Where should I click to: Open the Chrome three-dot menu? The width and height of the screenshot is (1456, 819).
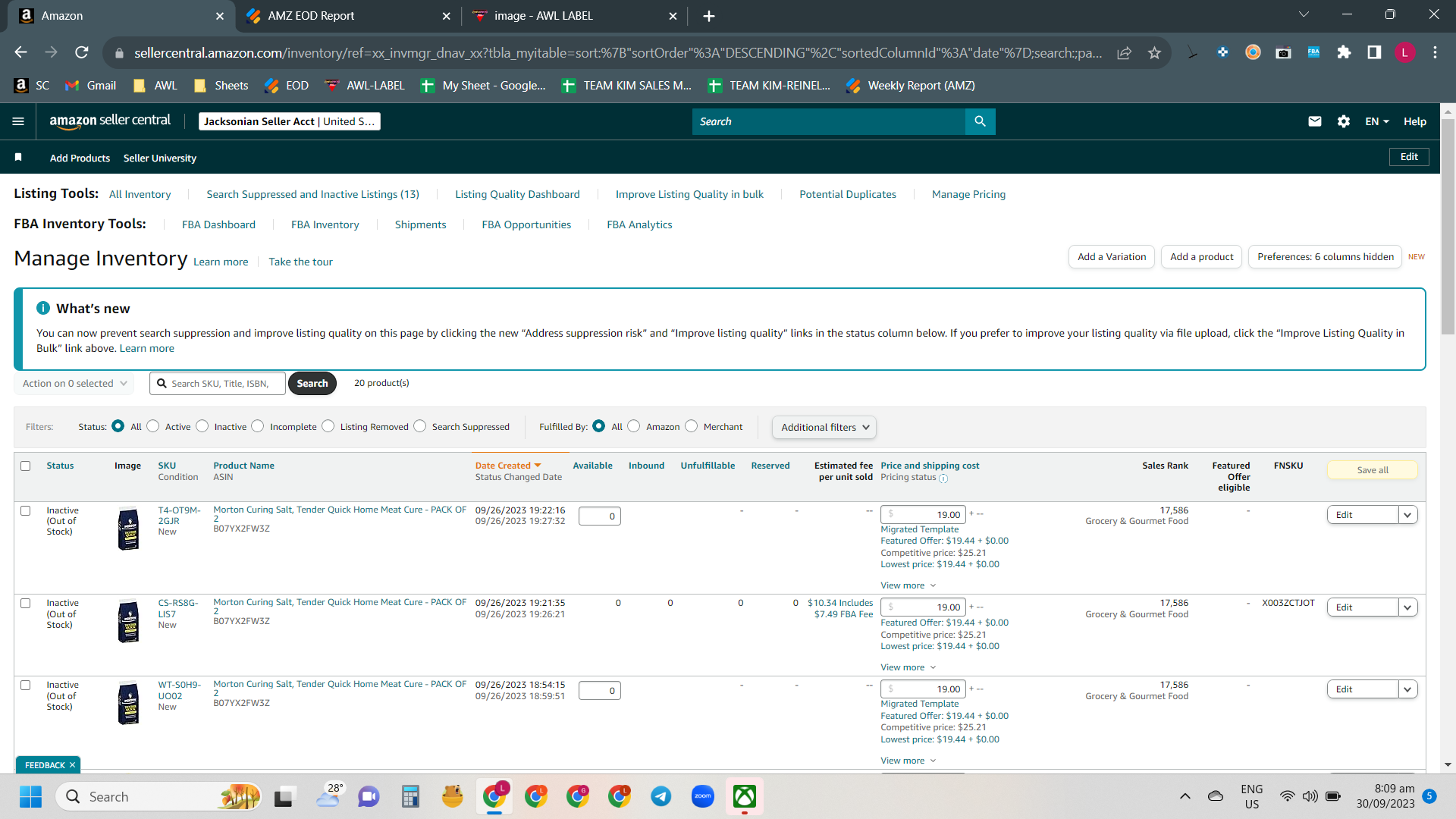click(1435, 52)
